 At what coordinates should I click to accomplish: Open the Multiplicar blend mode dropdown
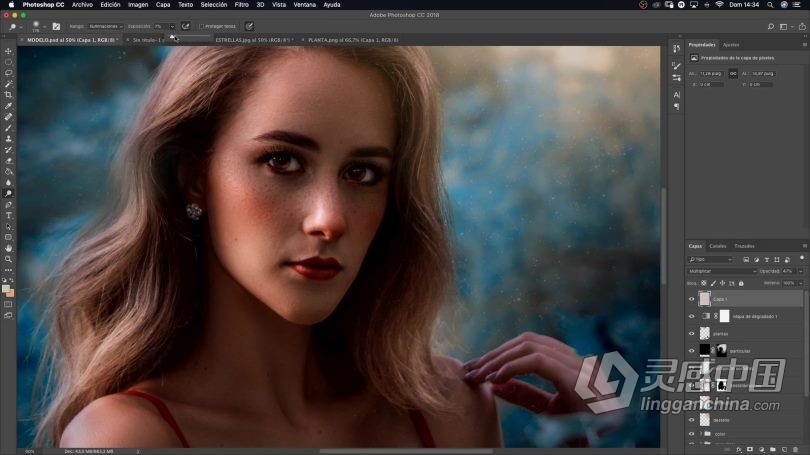click(x=722, y=271)
